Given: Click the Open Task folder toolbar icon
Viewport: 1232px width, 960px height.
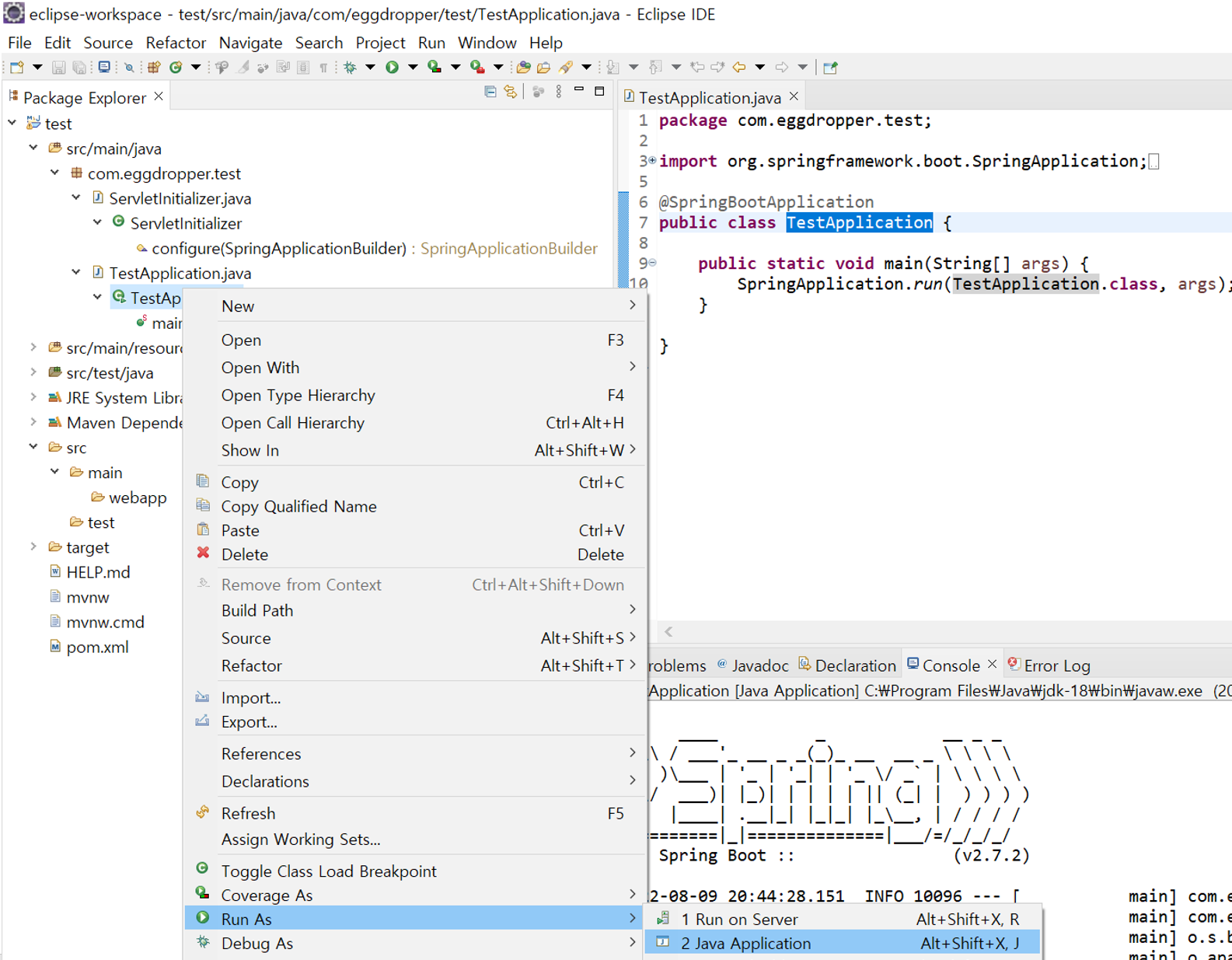Looking at the screenshot, I should [x=544, y=68].
